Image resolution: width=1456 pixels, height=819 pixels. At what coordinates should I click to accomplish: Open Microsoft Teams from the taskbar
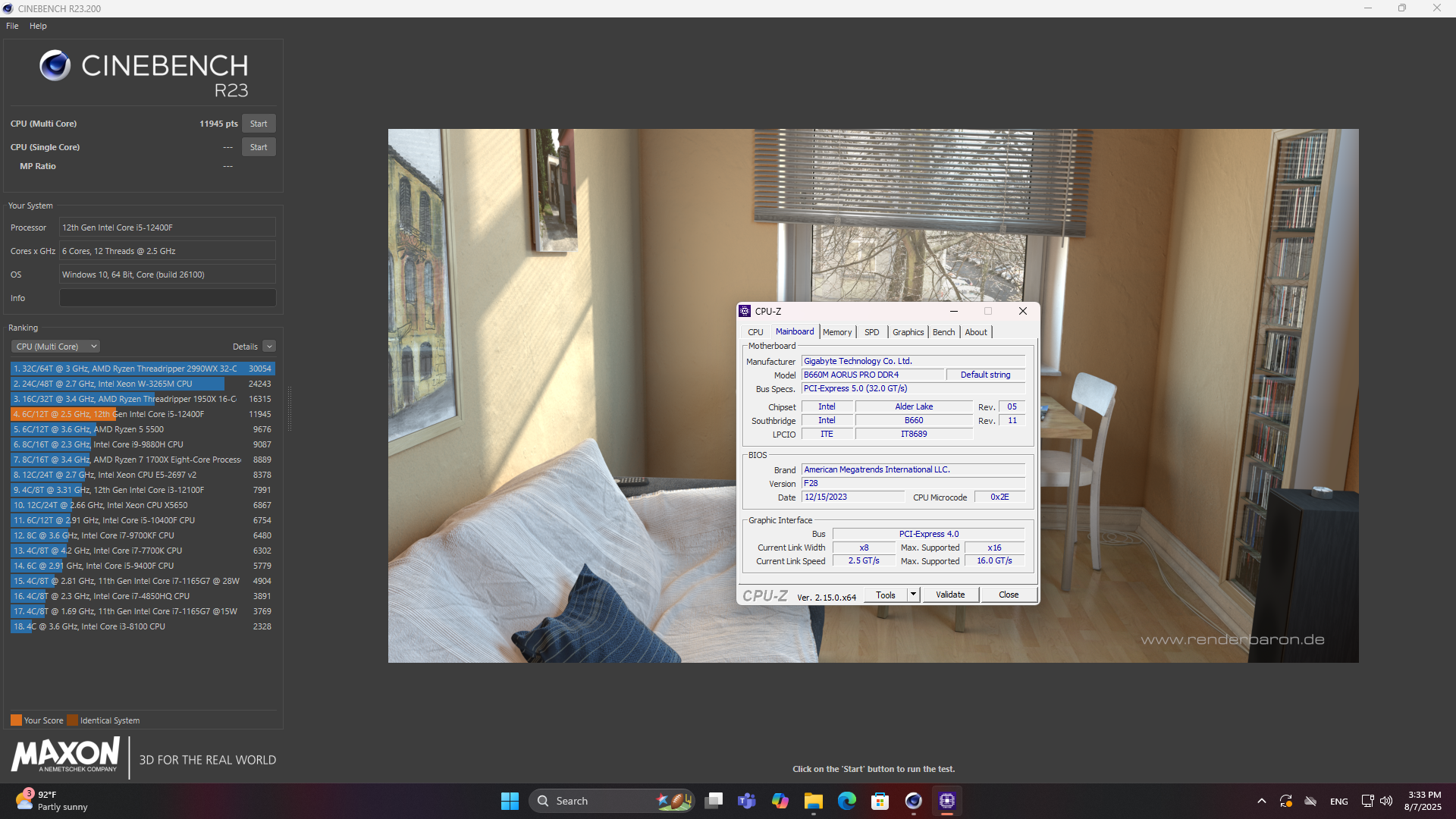pyautogui.click(x=747, y=801)
